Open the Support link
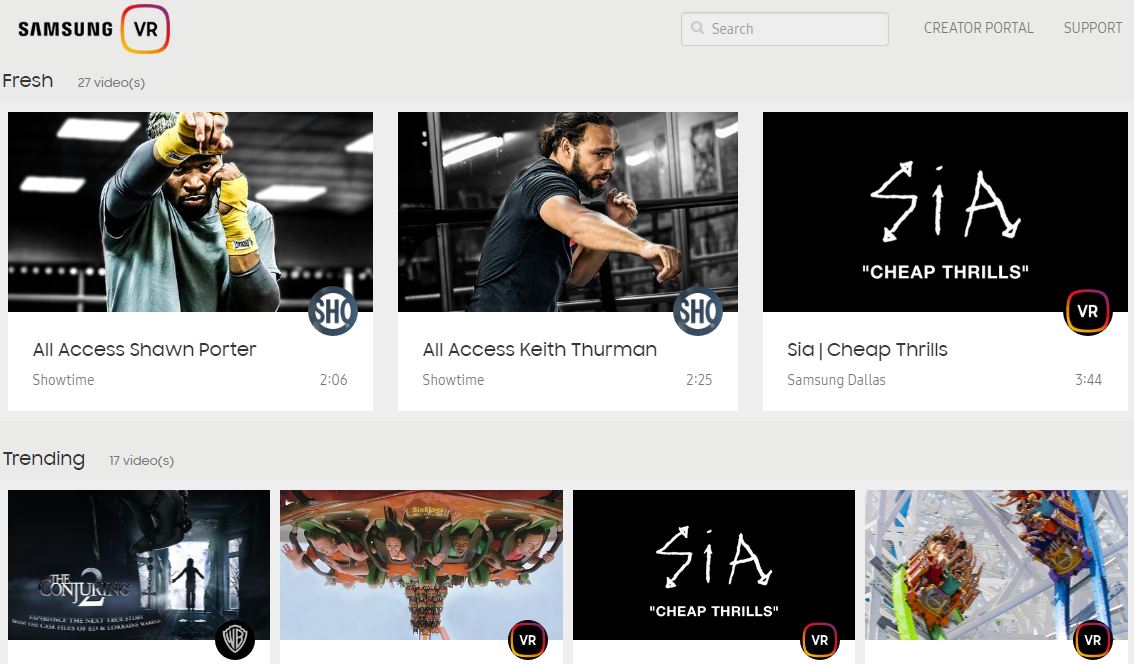Screen dimensions: 1134x664 point(1093,28)
